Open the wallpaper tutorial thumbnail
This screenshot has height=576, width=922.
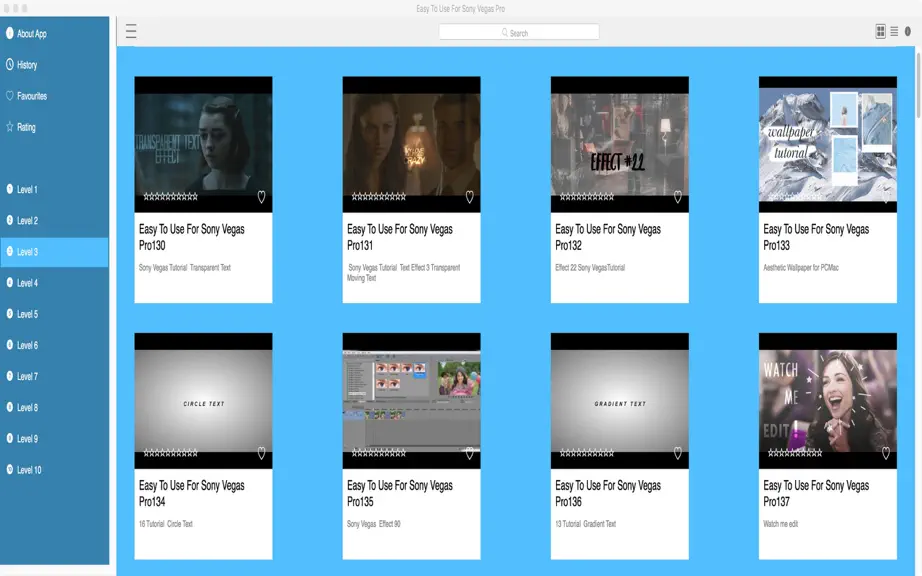pyautogui.click(x=827, y=144)
